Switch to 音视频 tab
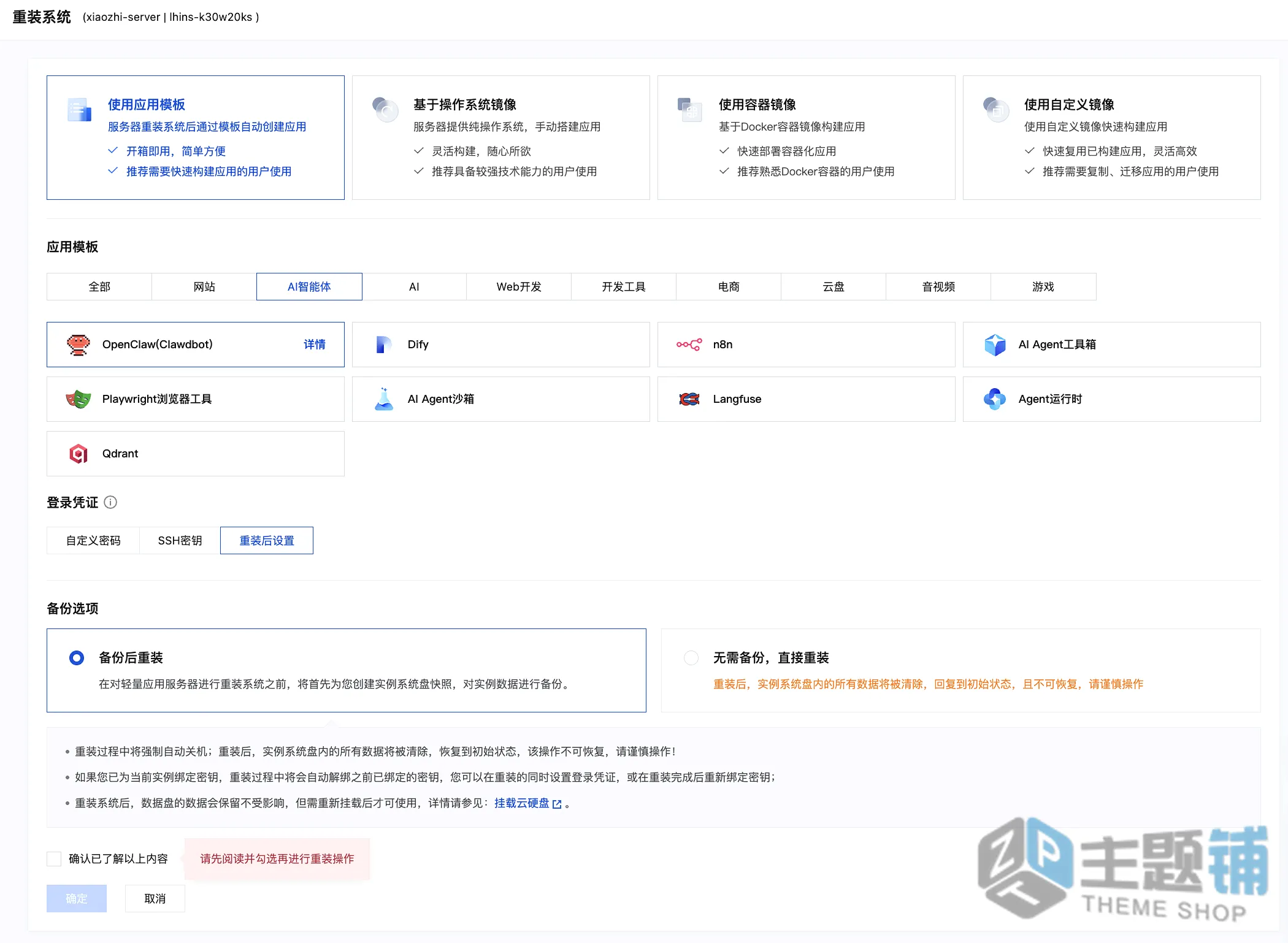1288x943 pixels. [938, 287]
